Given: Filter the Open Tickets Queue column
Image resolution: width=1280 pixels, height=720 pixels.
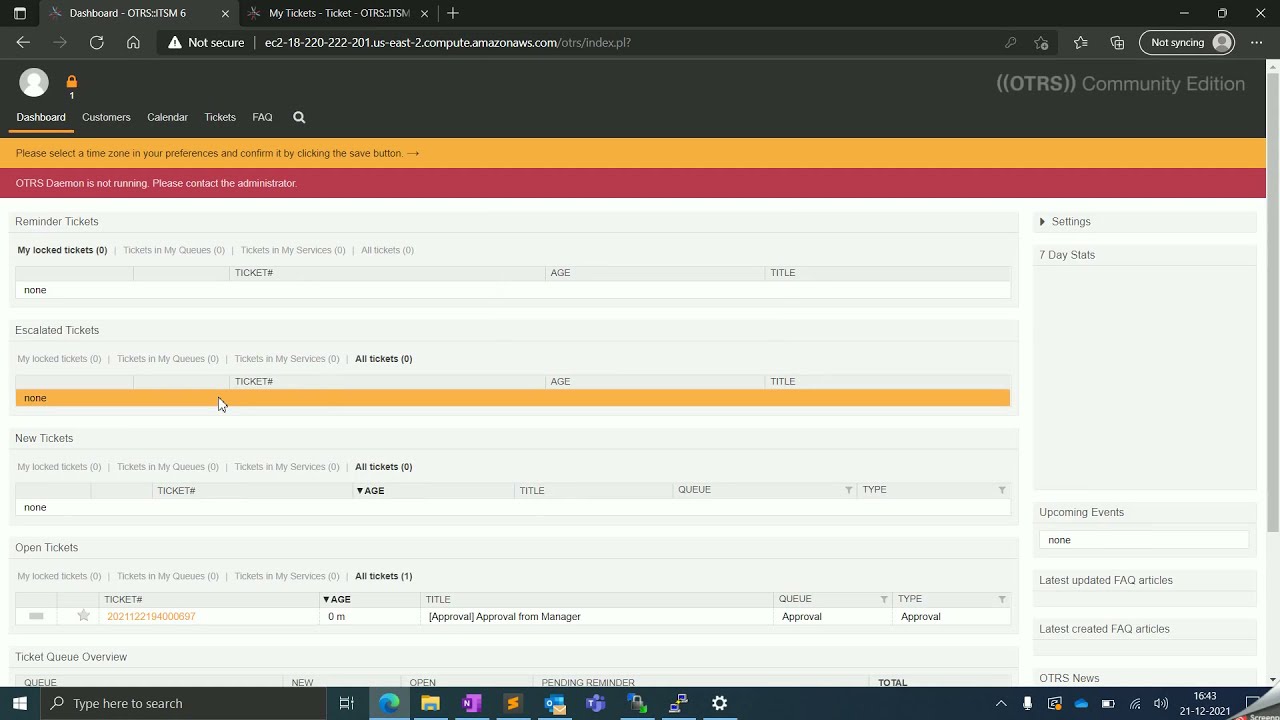Looking at the screenshot, I should 884,599.
